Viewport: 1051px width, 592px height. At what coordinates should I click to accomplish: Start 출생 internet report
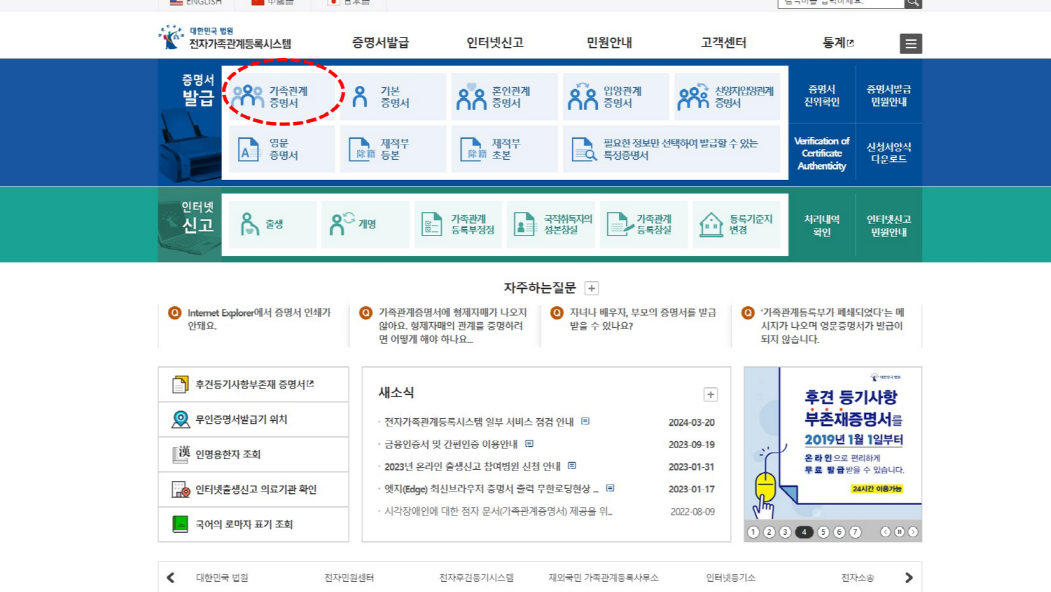[272, 225]
